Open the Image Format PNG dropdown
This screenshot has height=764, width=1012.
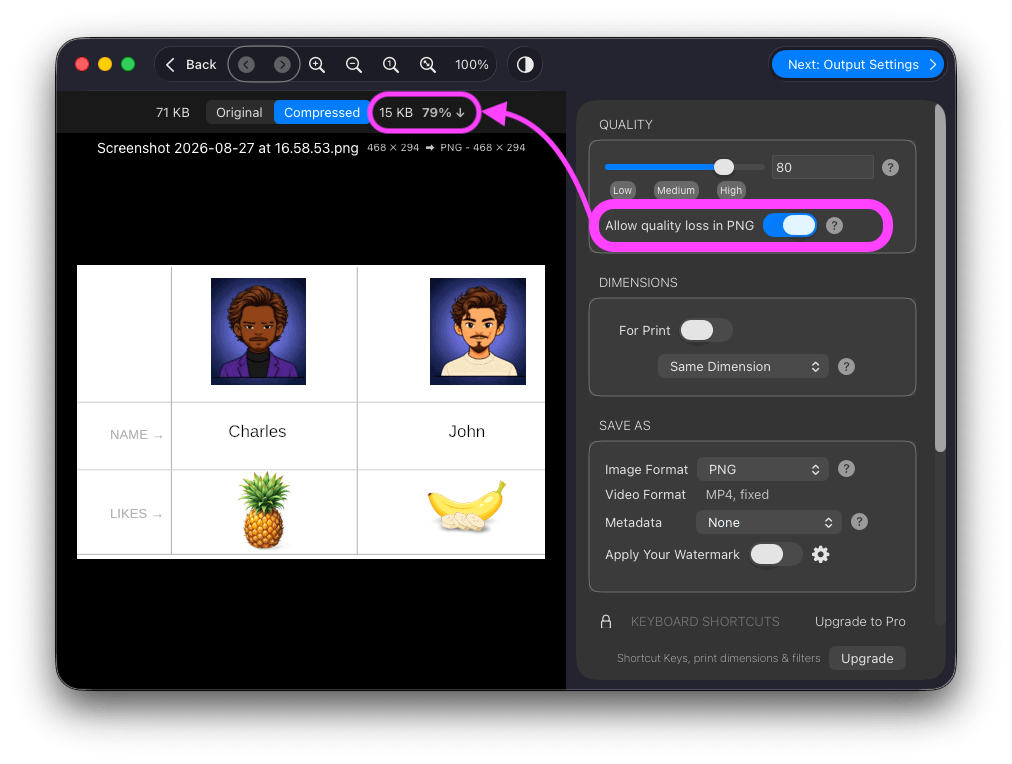[763, 469]
